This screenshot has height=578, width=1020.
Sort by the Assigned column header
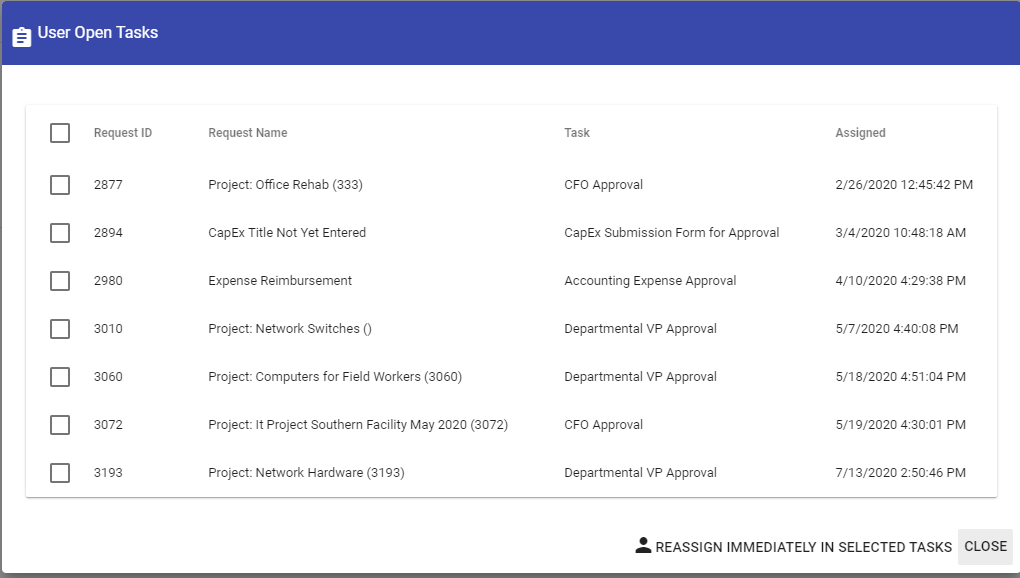[860, 133]
